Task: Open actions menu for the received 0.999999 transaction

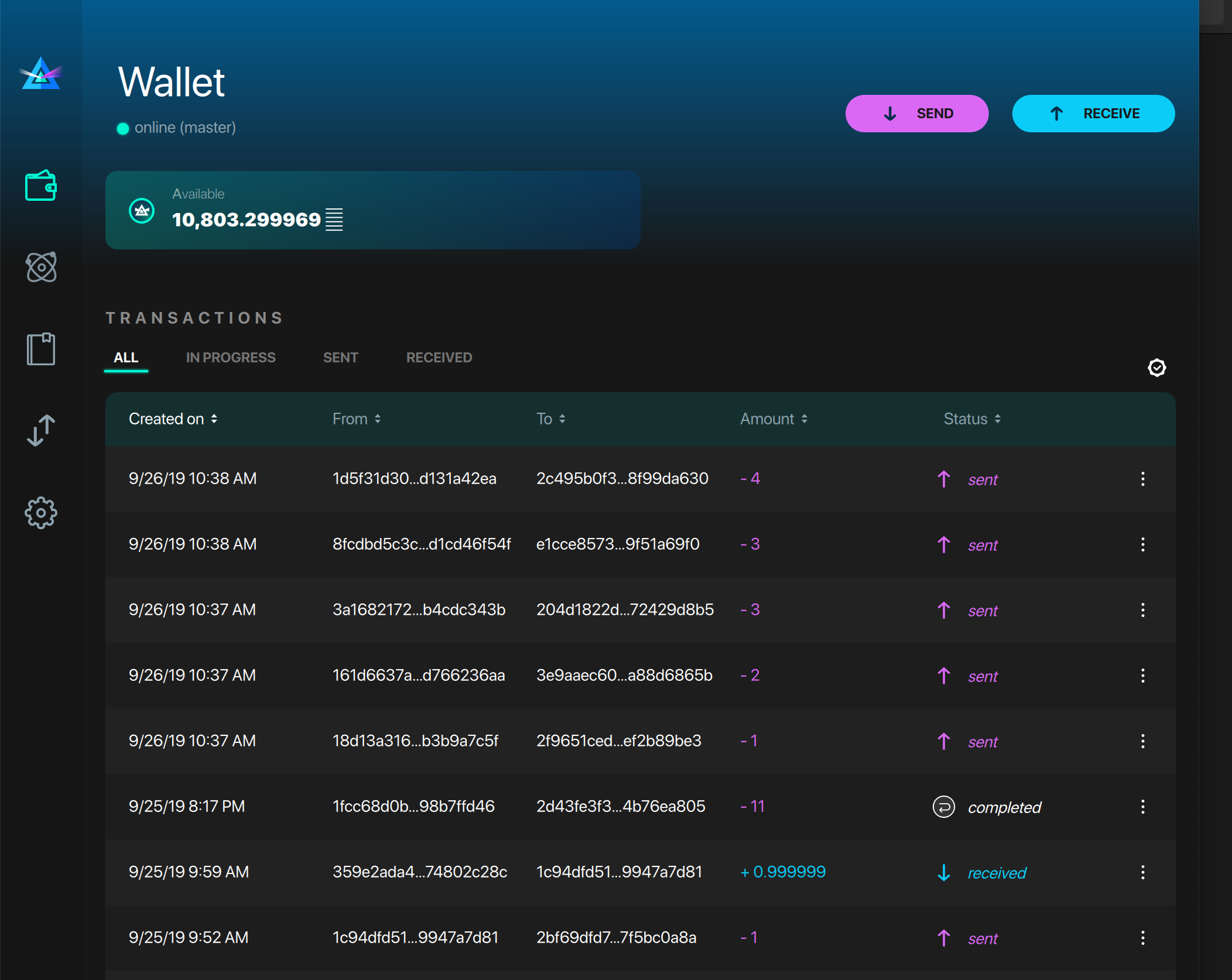Action: coord(1143,872)
